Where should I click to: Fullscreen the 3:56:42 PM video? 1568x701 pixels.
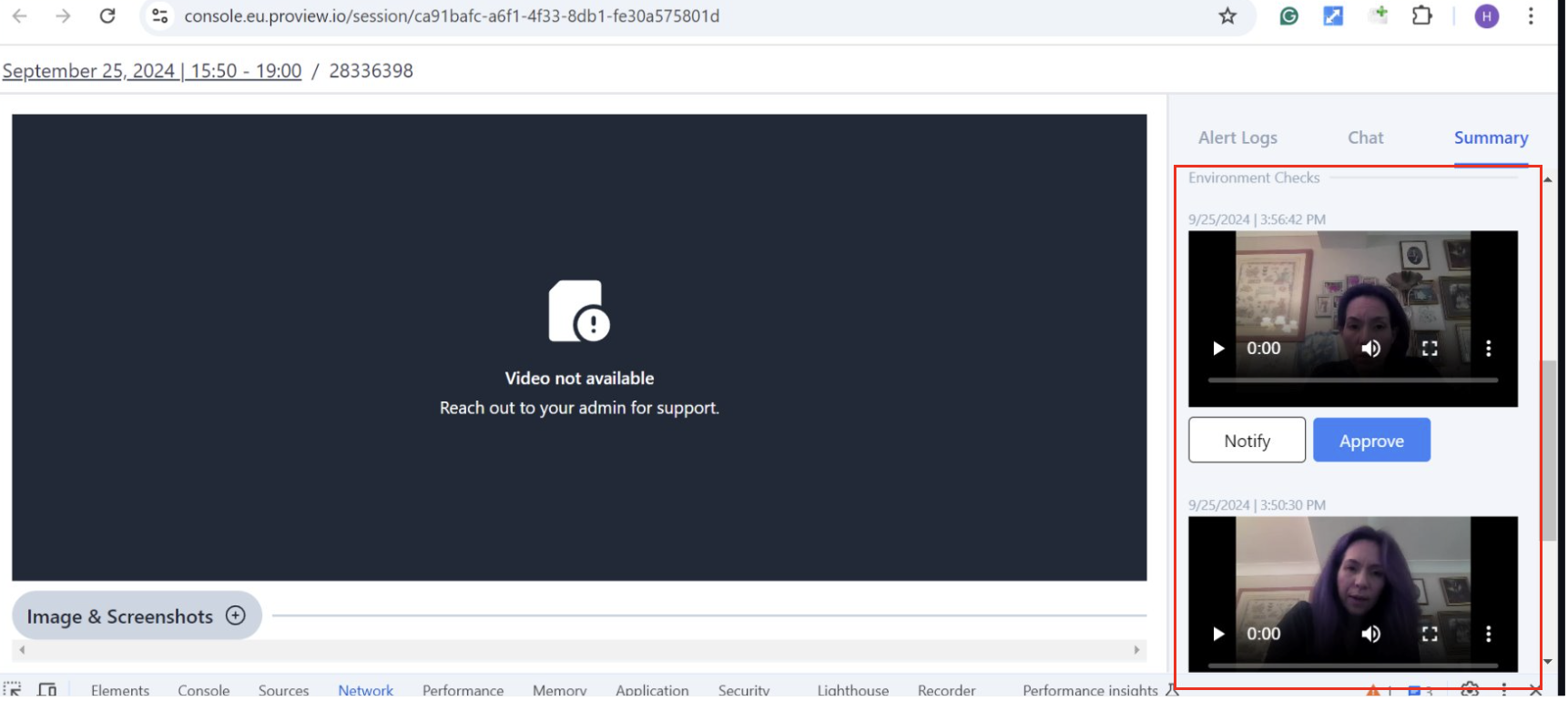(x=1430, y=349)
